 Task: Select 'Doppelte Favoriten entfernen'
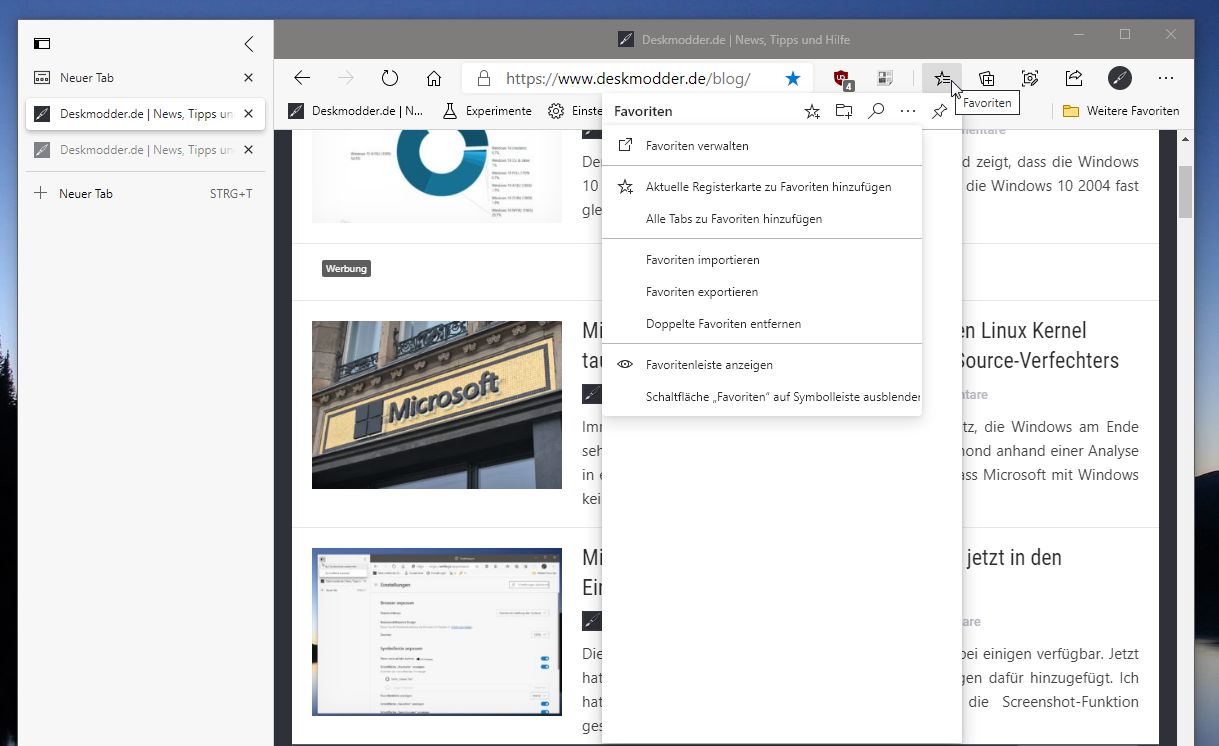pos(762,324)
